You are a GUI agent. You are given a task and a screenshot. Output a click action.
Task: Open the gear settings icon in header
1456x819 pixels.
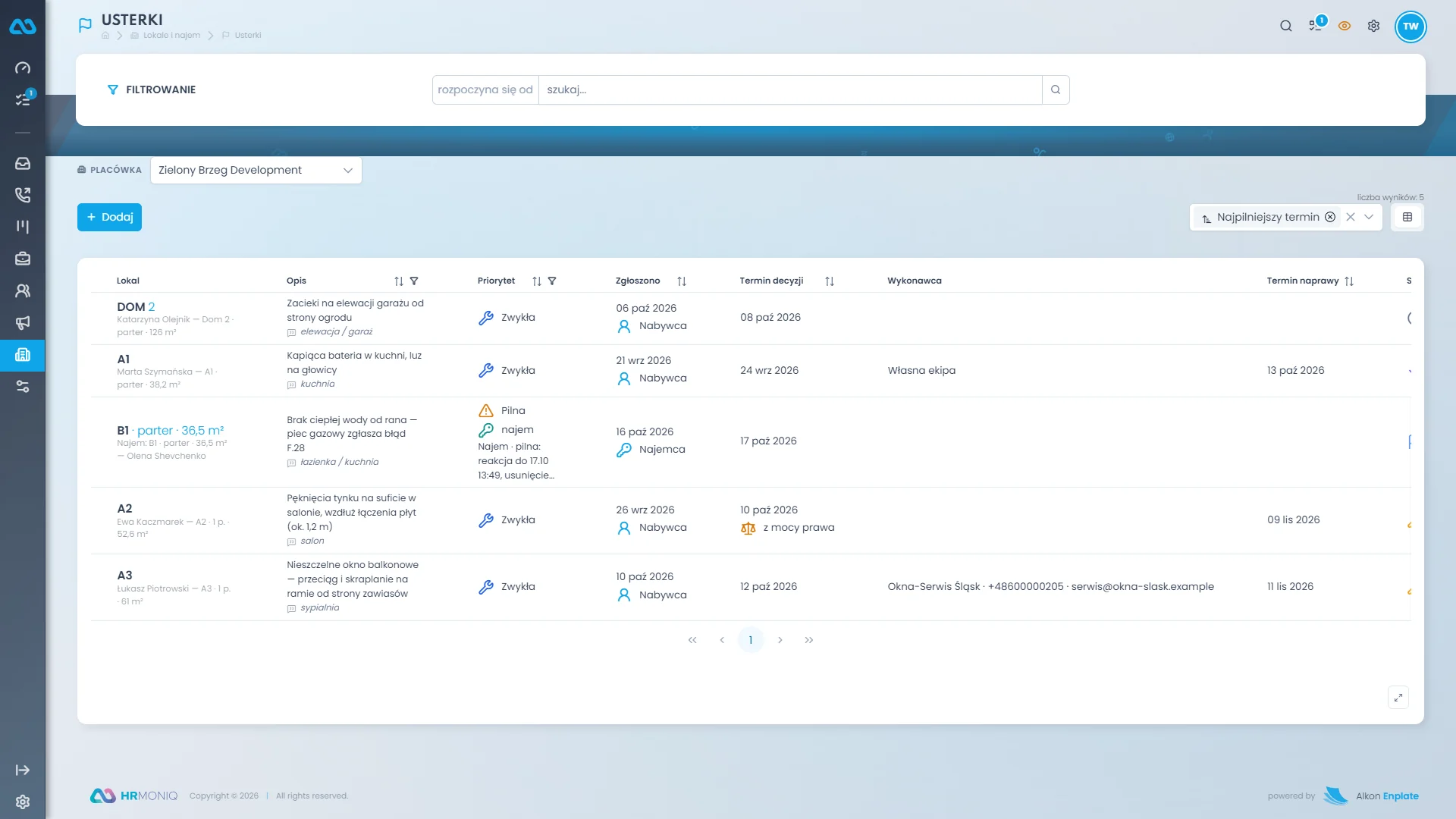pos(1373,26)
